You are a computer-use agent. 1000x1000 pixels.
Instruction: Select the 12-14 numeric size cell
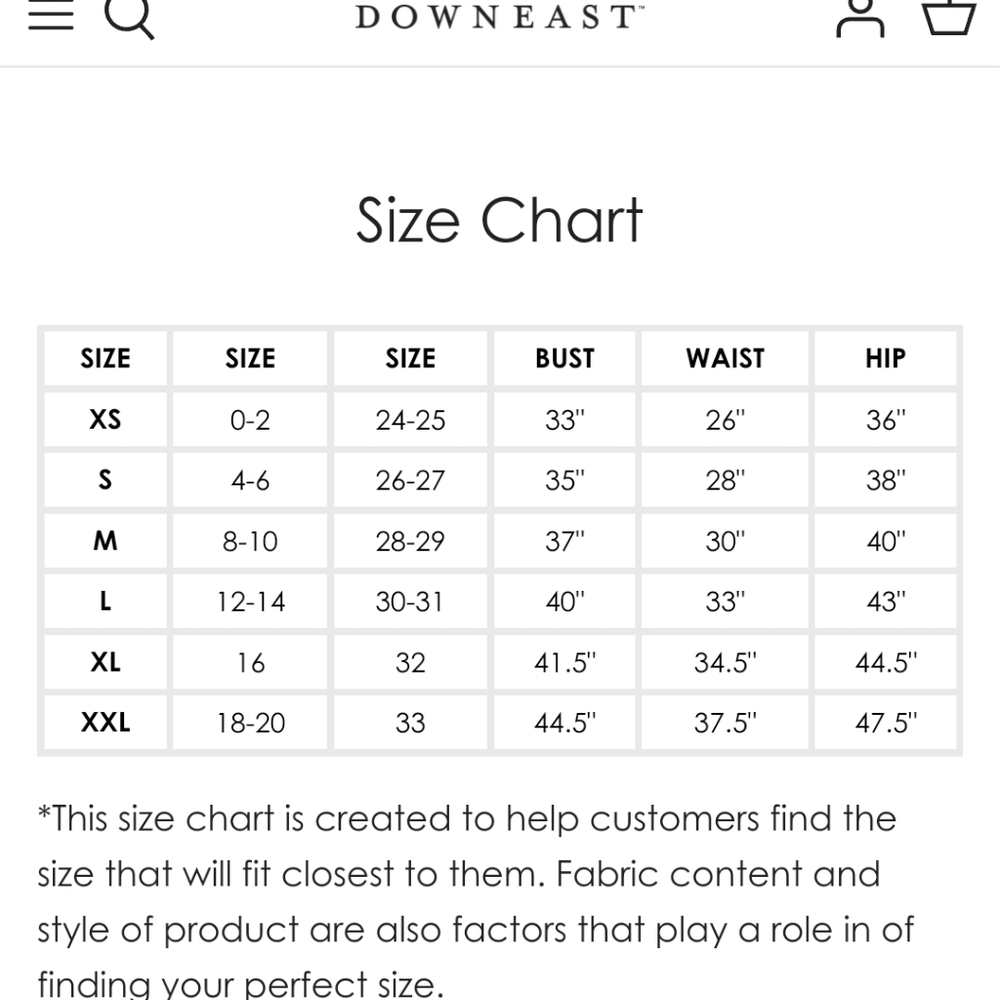point(250,601)
